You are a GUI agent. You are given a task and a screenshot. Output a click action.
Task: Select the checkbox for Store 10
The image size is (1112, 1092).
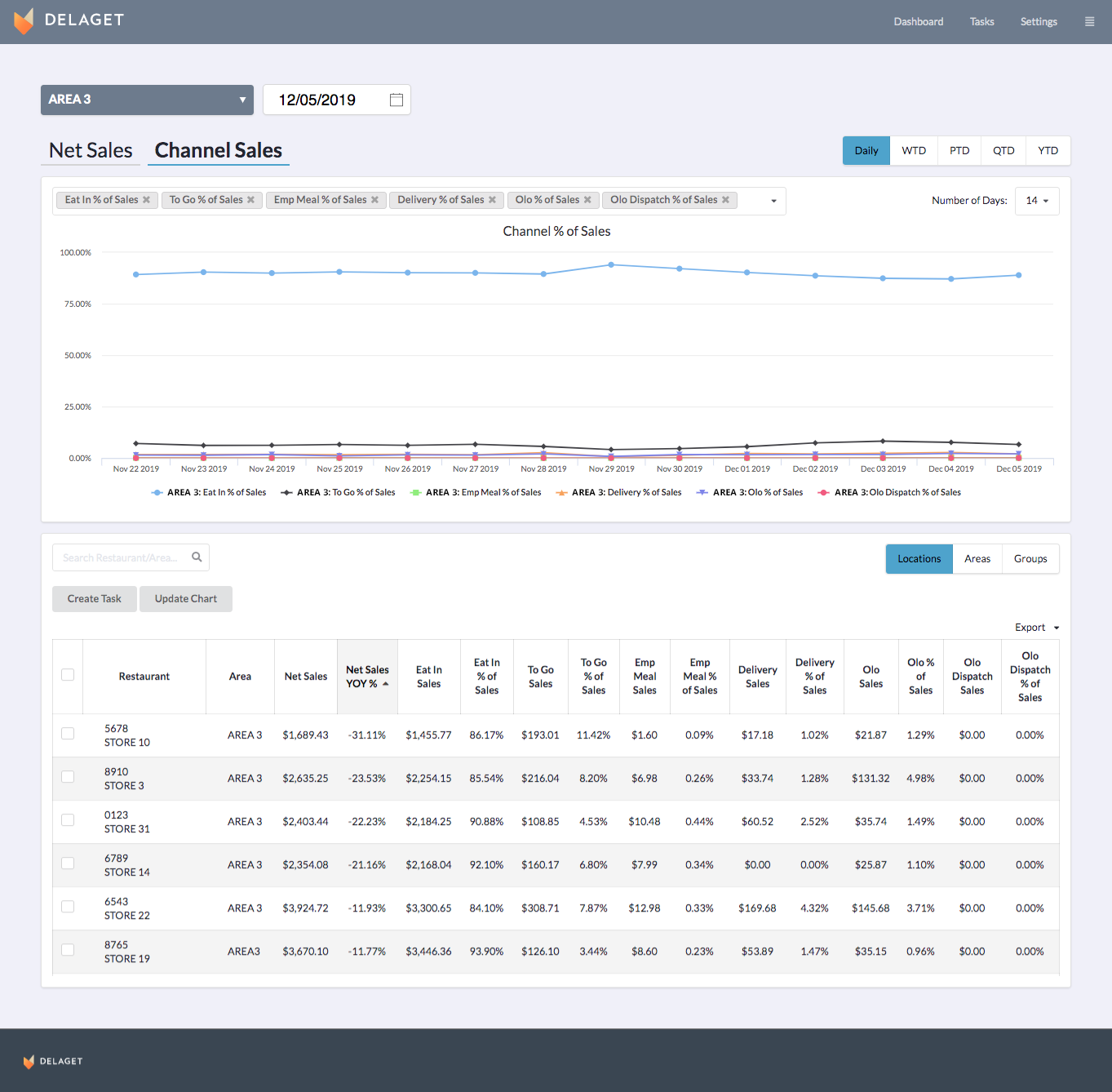pyautogui.click(x=68, y=734)
